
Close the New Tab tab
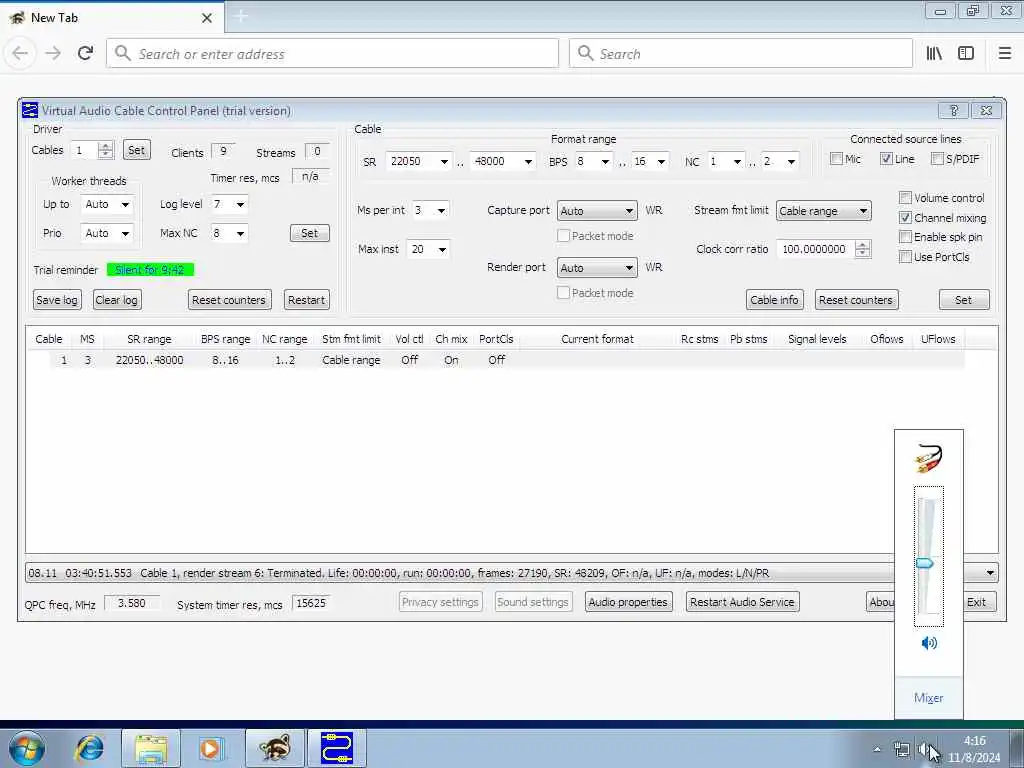pos(206,18)
